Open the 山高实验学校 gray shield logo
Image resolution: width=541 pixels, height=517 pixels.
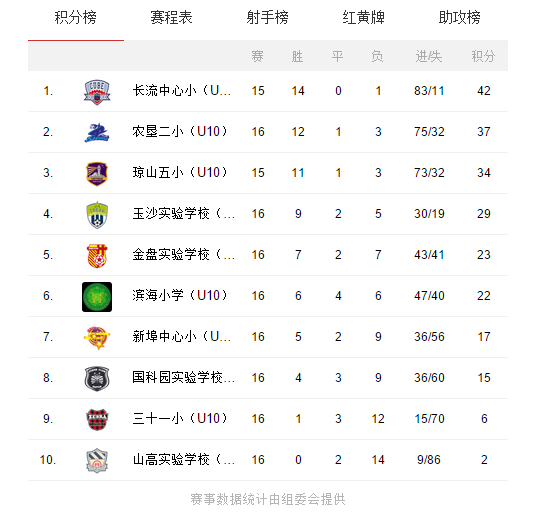(97, 461)
